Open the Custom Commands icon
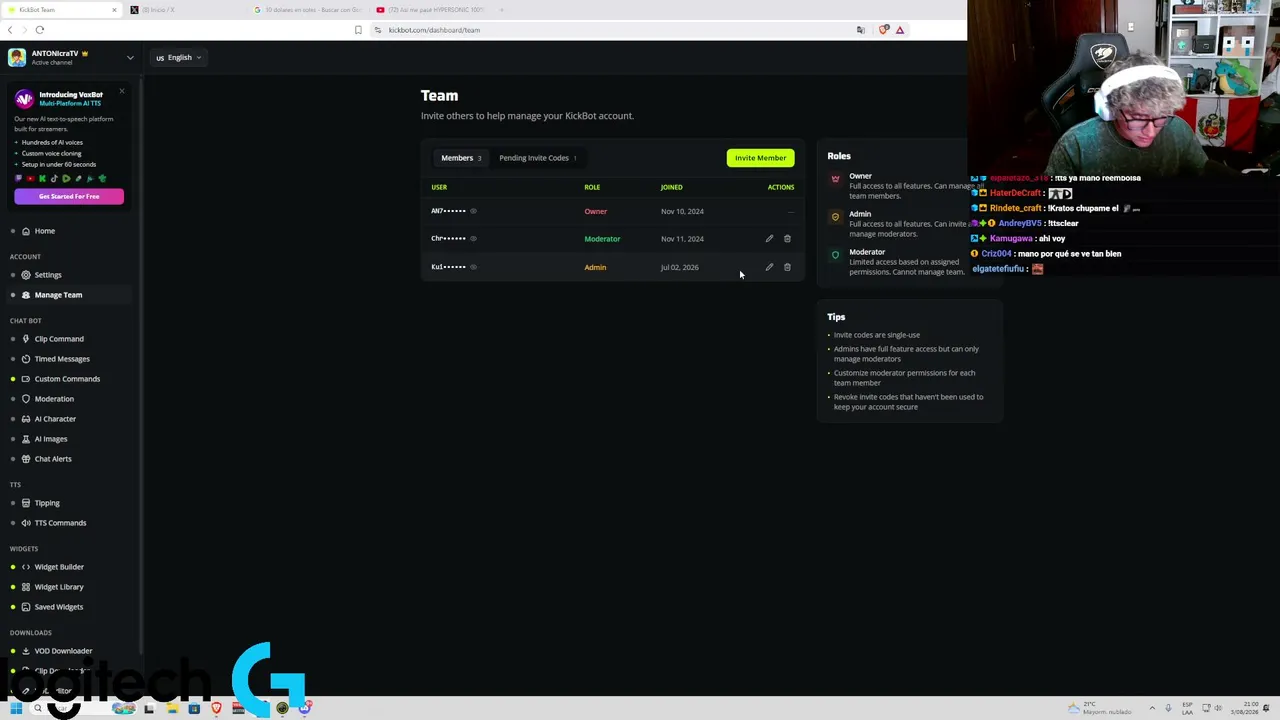Viewport: 1280px width, 720px height. coord(26,379)
